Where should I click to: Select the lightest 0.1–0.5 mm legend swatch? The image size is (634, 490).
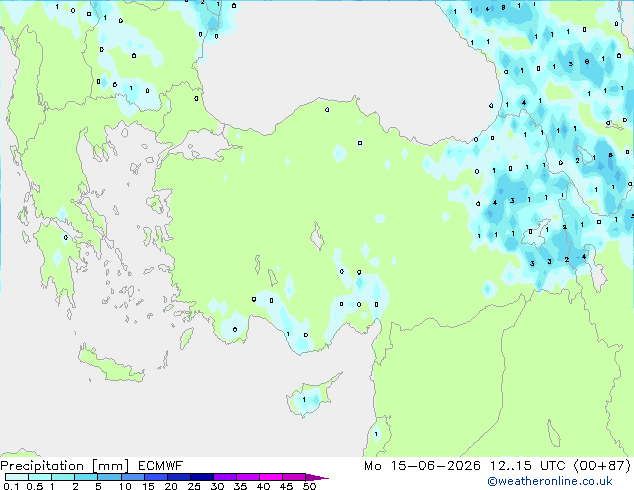(17, 477)
